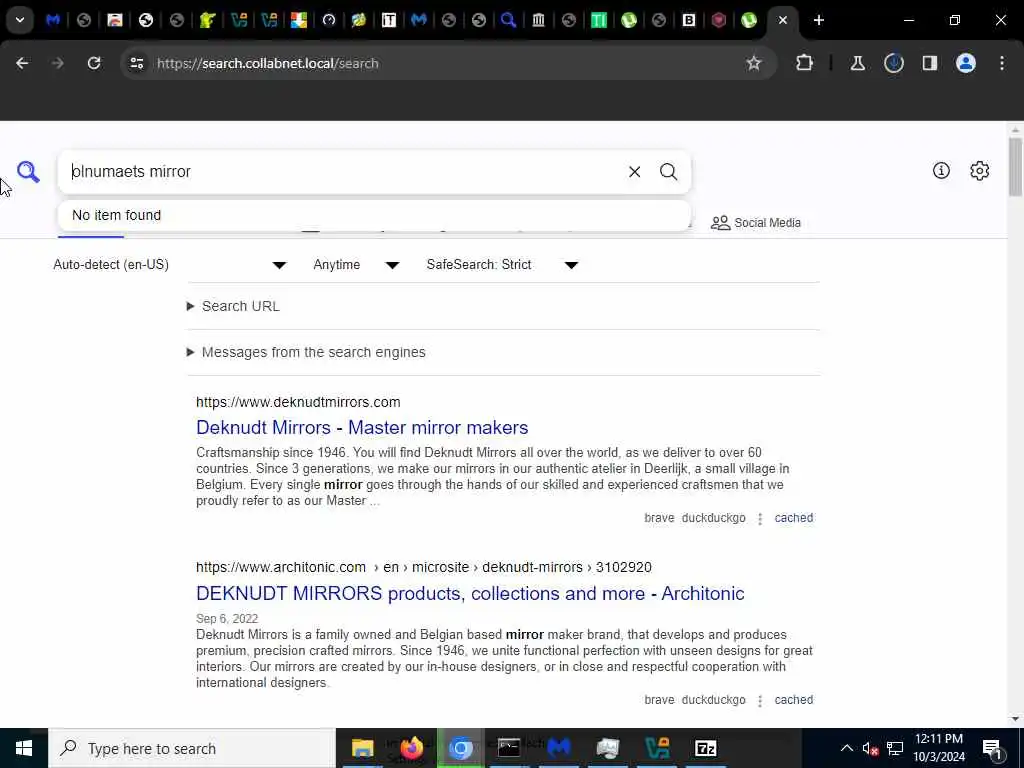
Task: Submit search using the magnifier icon in box
Action: pos(668,172)
